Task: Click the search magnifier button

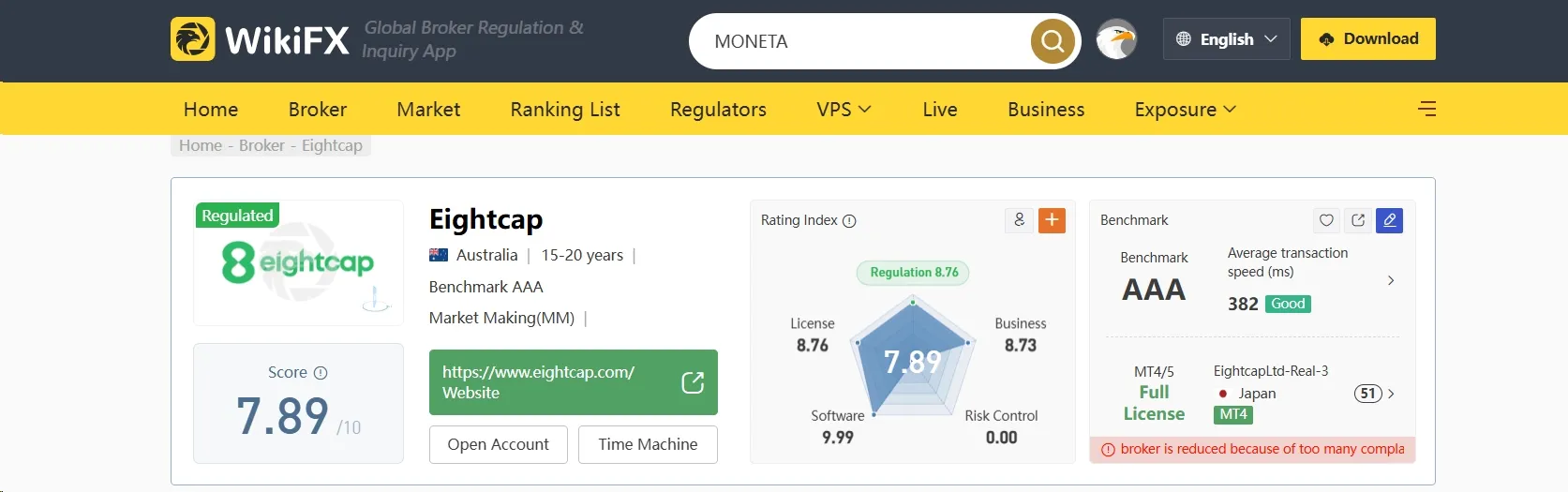Action: [1053, 41]
